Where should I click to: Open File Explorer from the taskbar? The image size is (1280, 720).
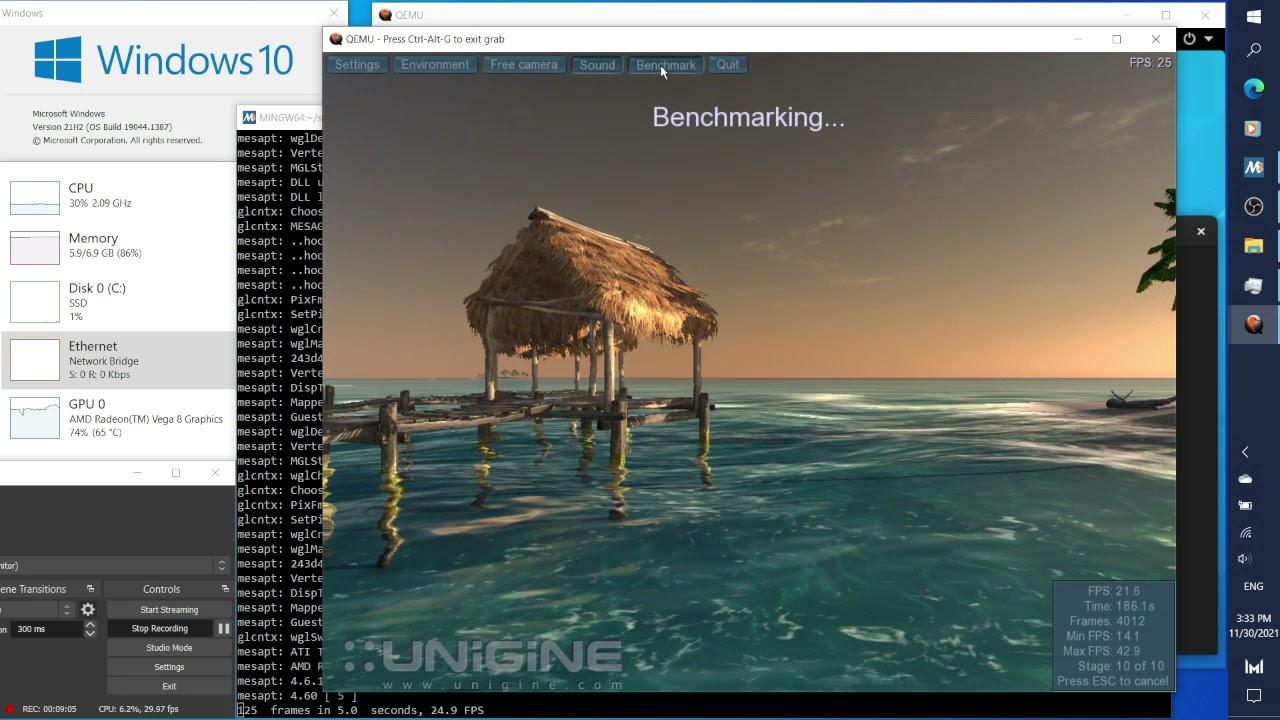pos(1254,246)
